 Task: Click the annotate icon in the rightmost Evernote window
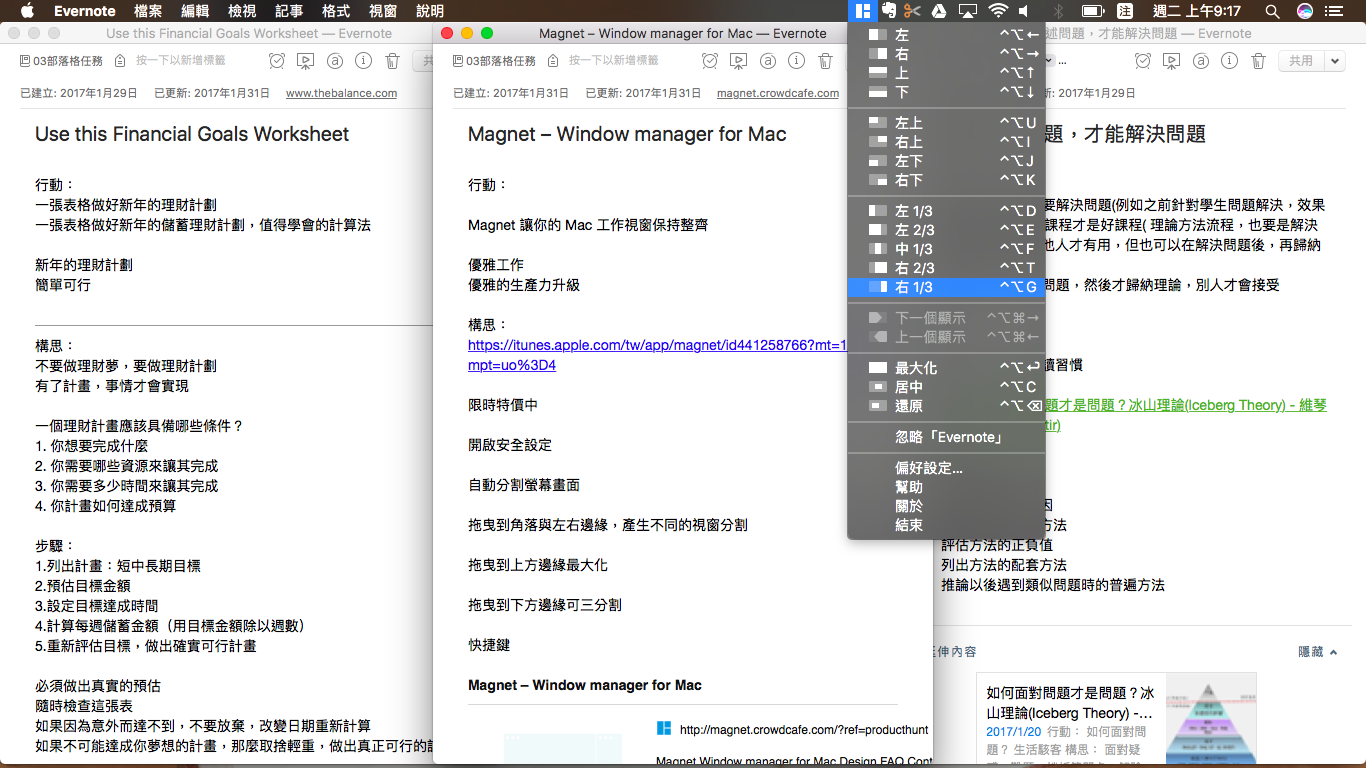click(x=1201, y=61)
